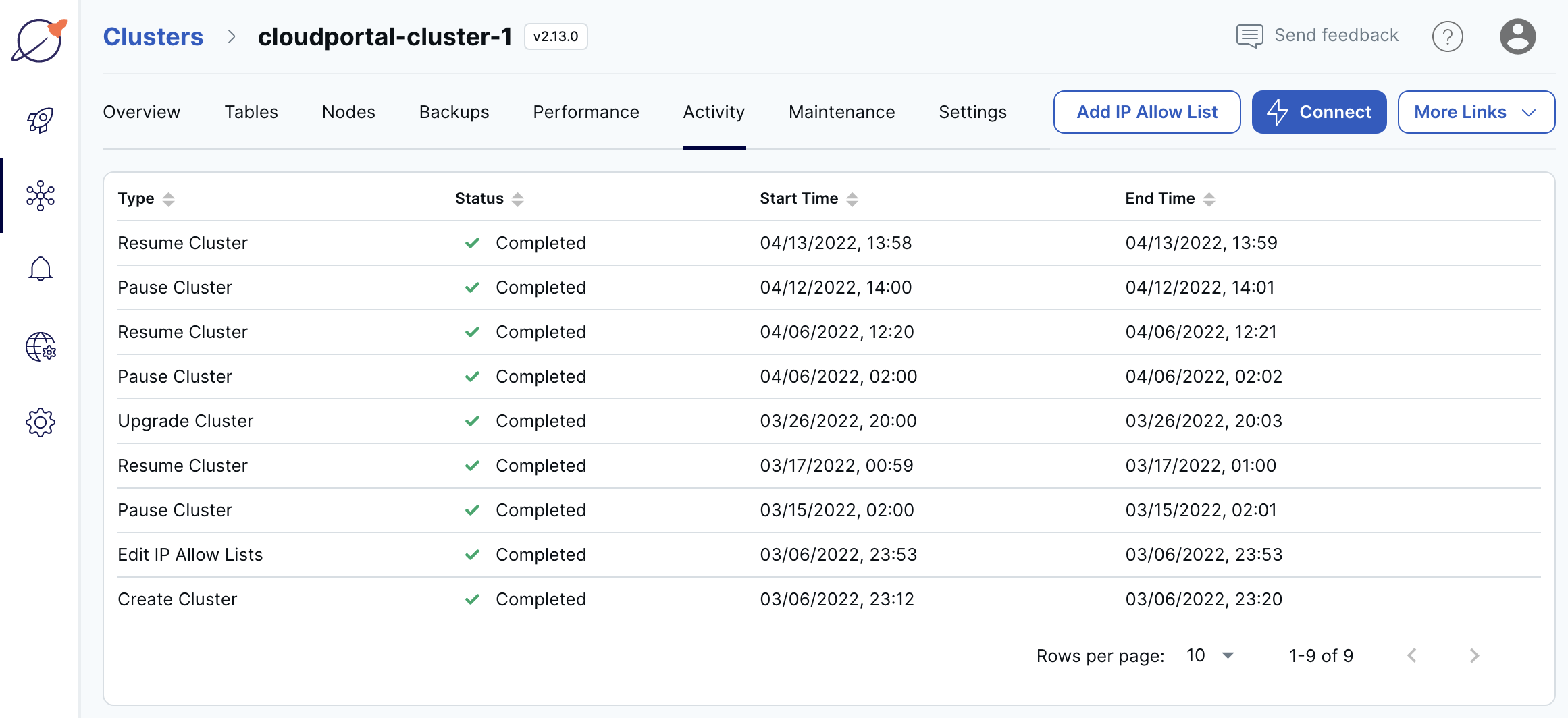Open the notifications bell icon
The height and width of the screenshot is (718, 1568).
click(x=39, y=269)
